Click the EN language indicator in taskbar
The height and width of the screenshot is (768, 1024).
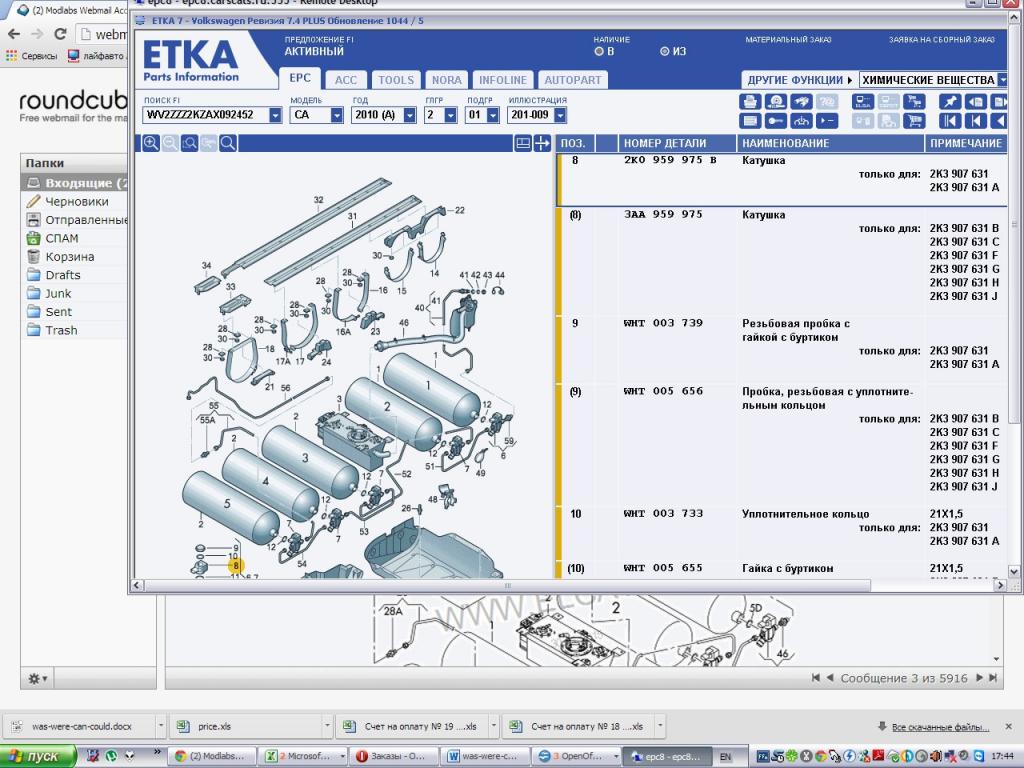726,757
